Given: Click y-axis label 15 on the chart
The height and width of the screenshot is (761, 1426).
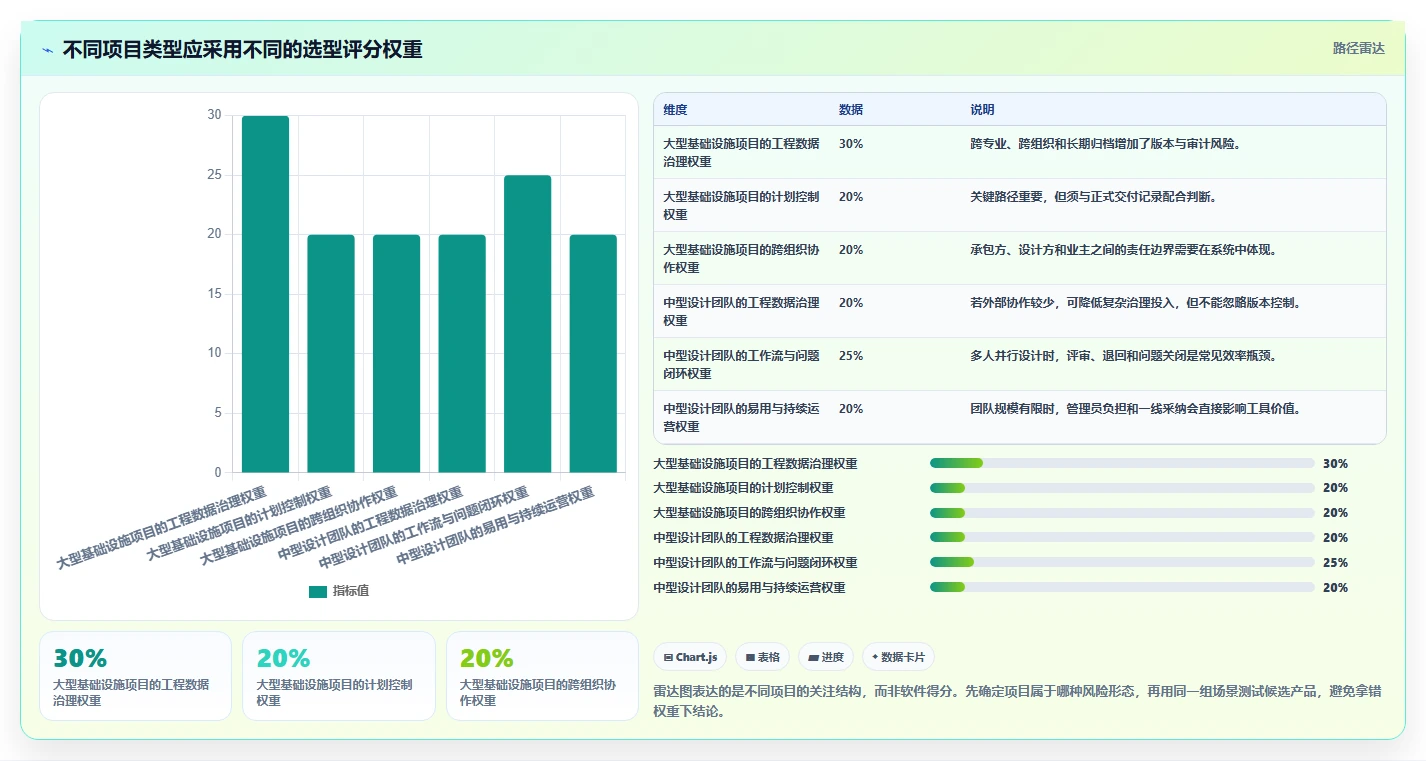Looking at the screenshot, I should 214,294.
